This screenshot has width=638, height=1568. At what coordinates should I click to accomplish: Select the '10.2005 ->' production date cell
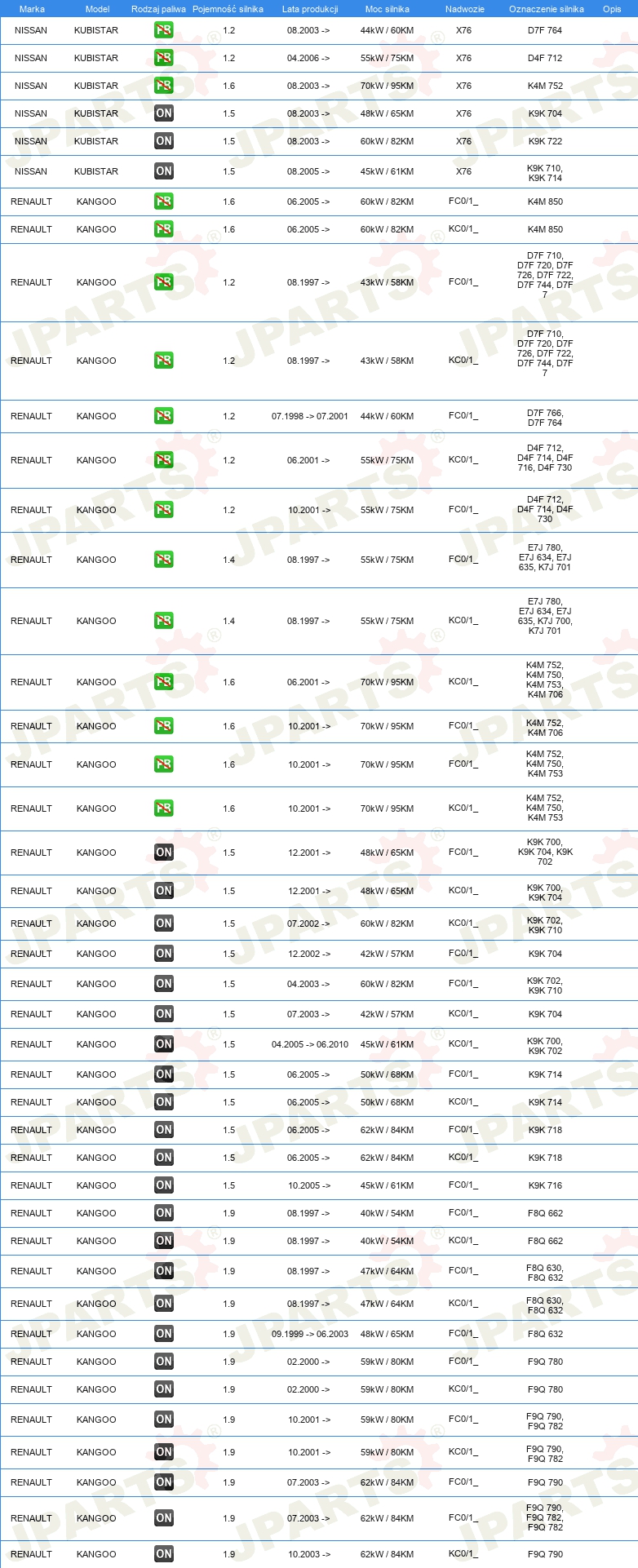[x=309, y=1185]
